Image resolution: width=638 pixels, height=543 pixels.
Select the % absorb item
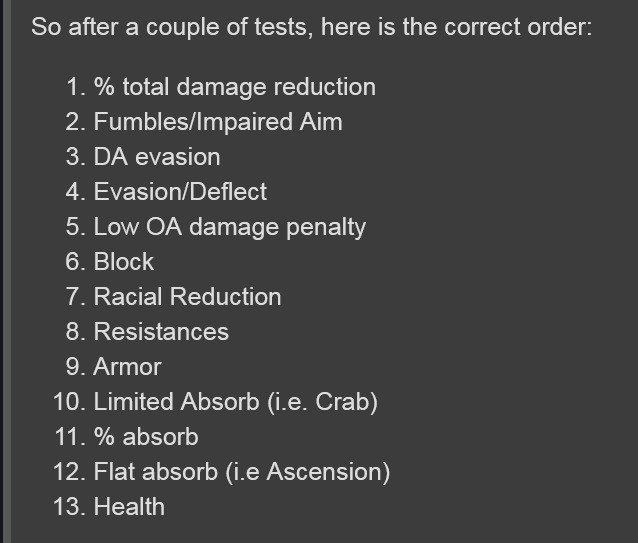point(146,437)
